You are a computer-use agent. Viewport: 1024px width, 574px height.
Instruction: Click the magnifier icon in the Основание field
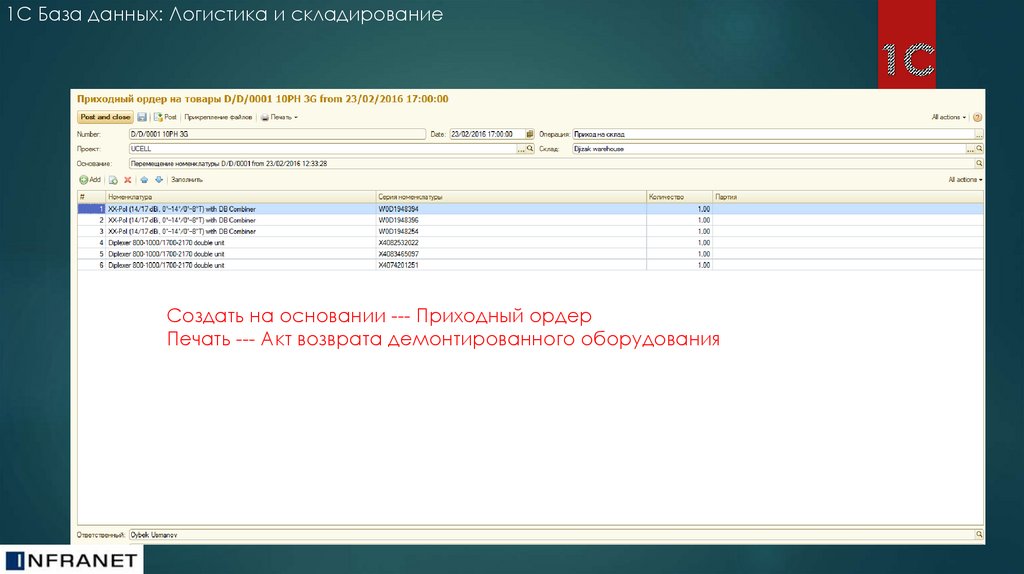click(979, 163)
